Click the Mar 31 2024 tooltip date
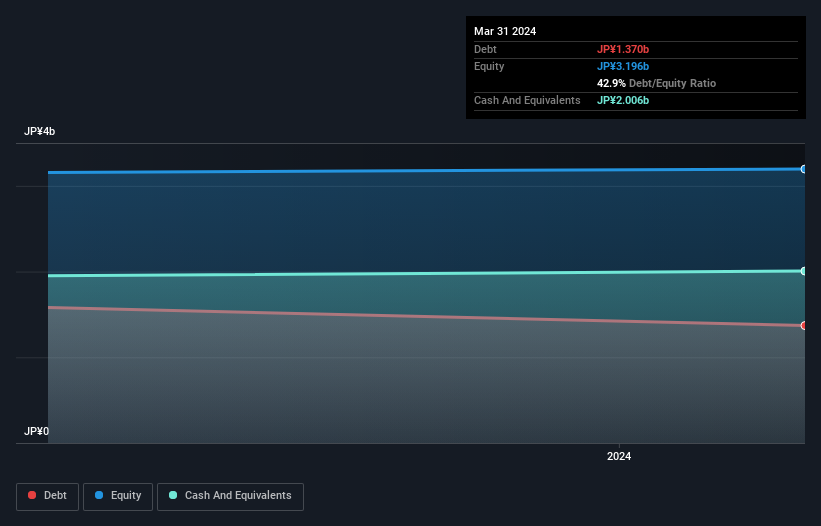821x526 pixels. point(505,31)
